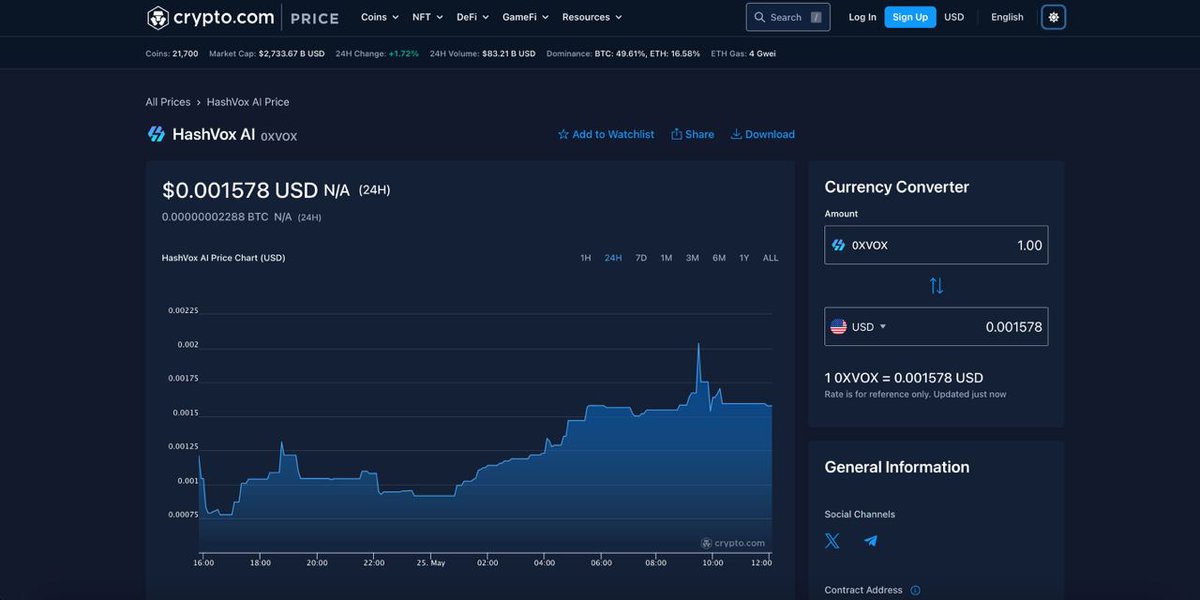This screenshot has width=1200, height=600.
Task: Click the 0XVOX coin icon in converter
Action: click(x=838, y=245)
